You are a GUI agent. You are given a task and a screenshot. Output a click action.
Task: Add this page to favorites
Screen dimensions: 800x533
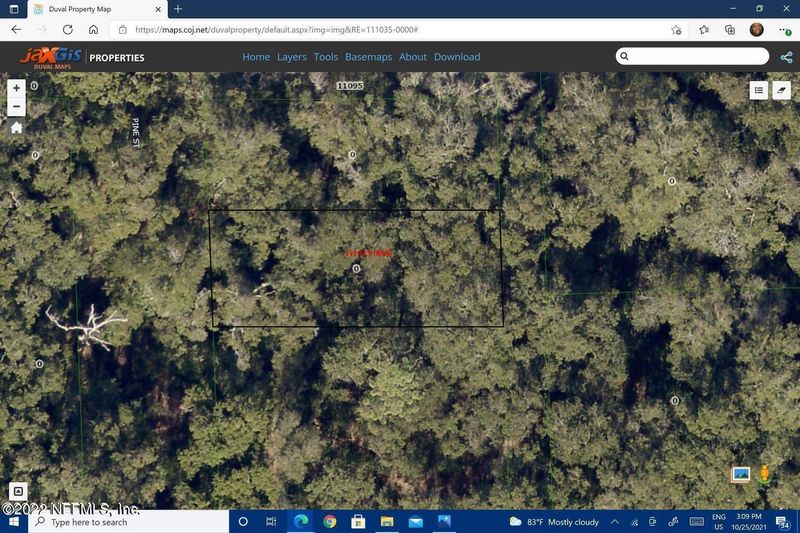coord(676,30)
